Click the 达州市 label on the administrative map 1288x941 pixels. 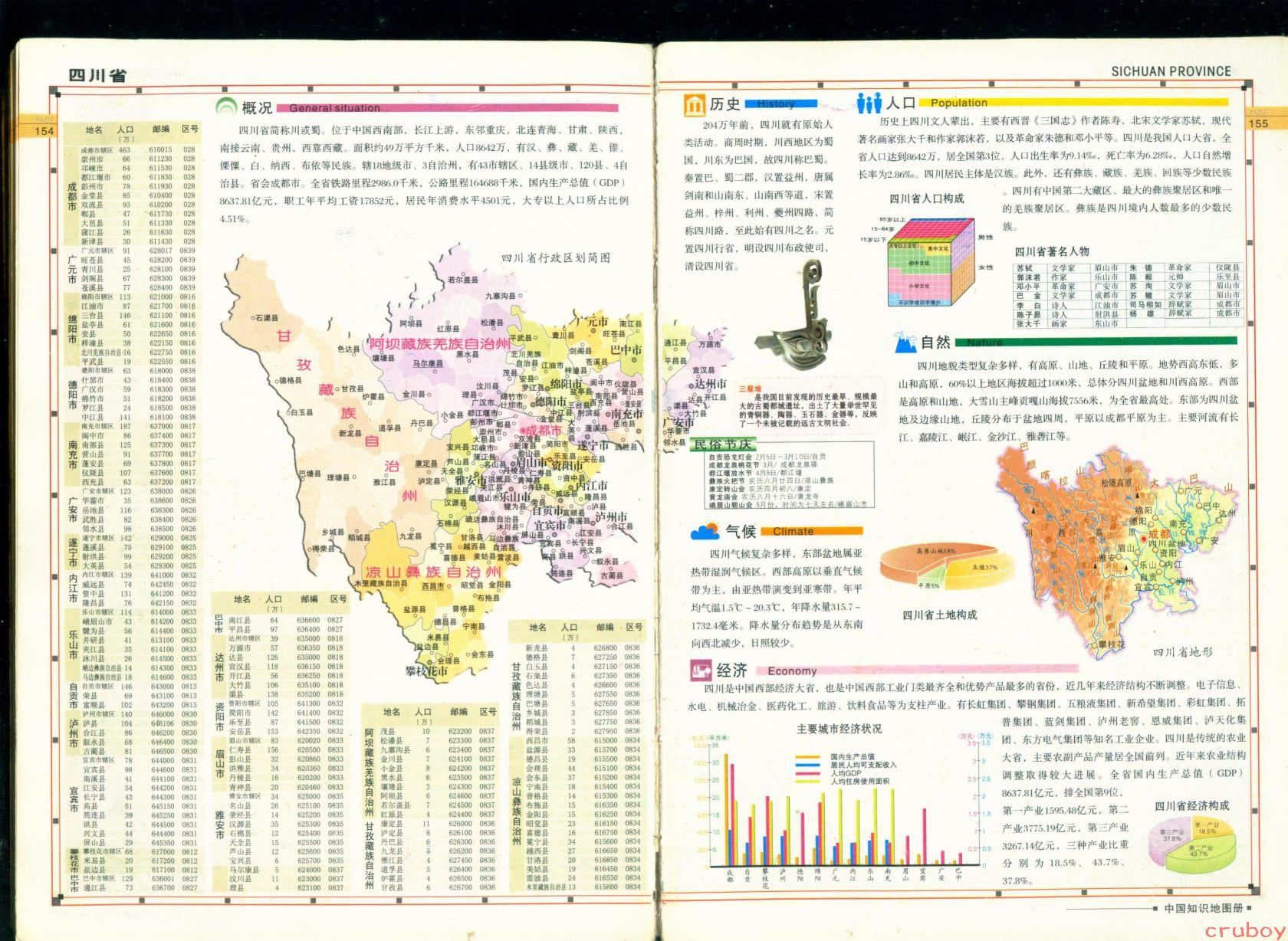[x=711, y=383]
